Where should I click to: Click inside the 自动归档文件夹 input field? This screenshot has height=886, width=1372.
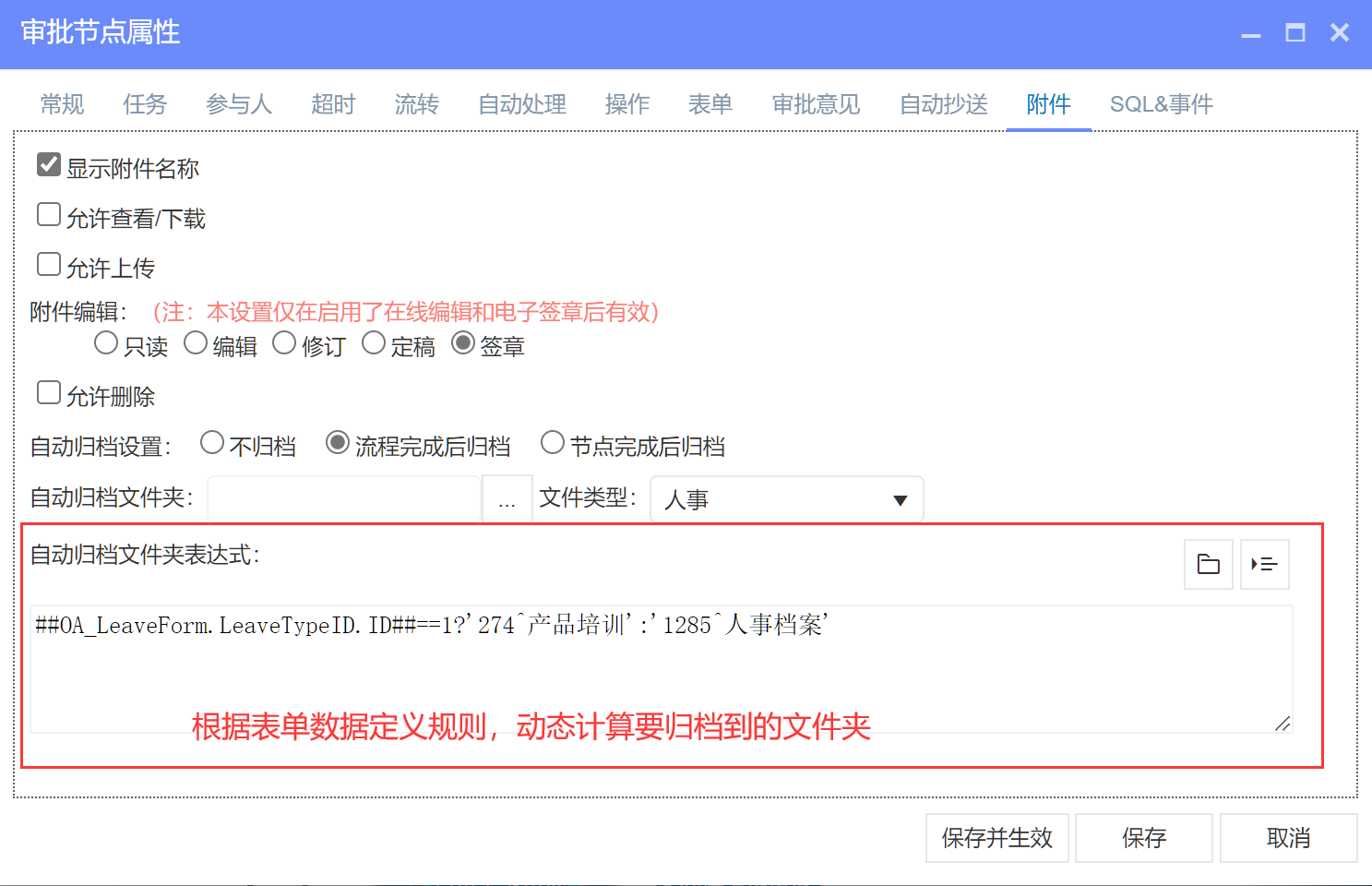[x=344, y=499]
